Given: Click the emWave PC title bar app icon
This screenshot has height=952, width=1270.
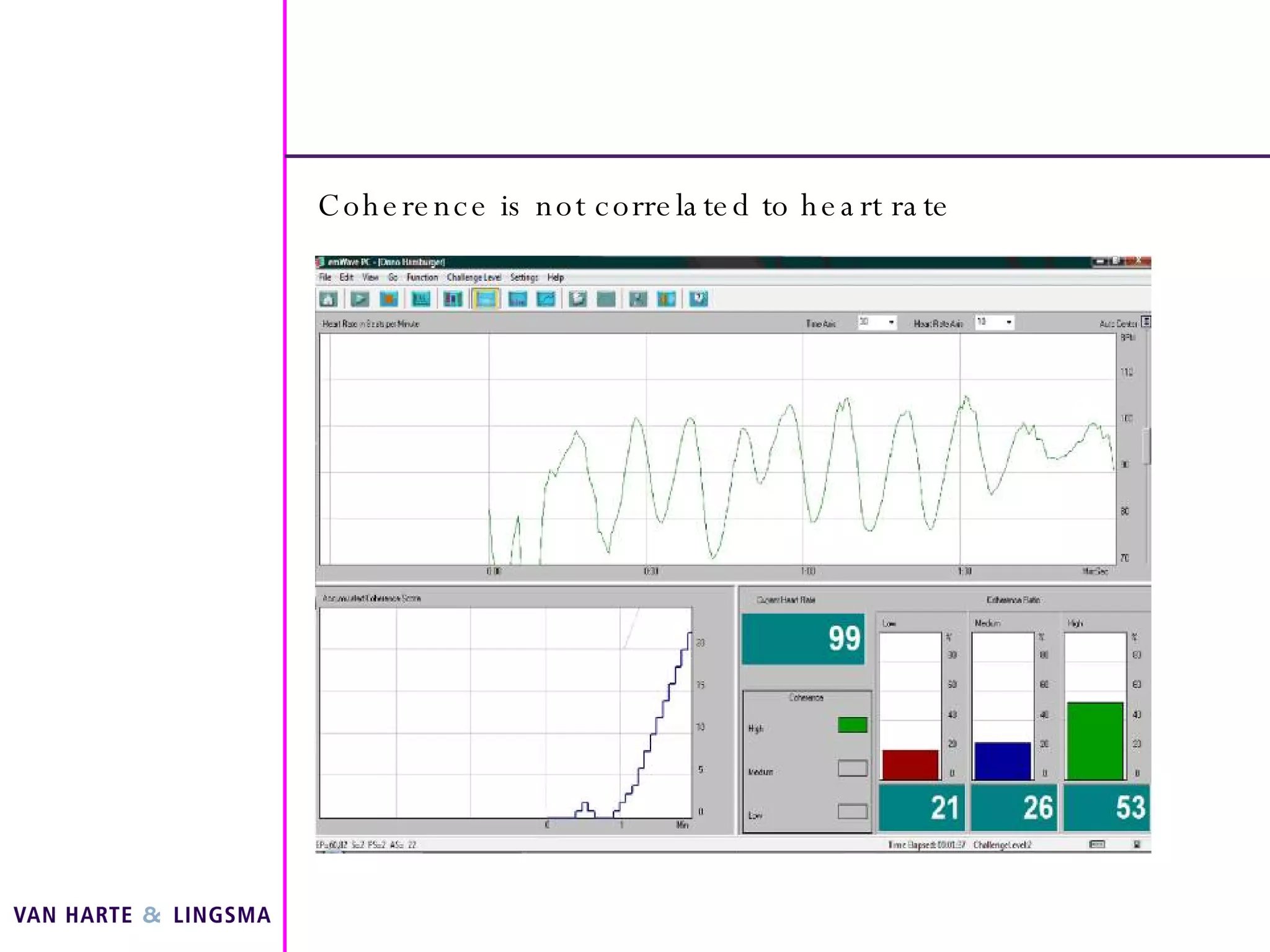Looking at the screenshot, I should pos(321,262).
